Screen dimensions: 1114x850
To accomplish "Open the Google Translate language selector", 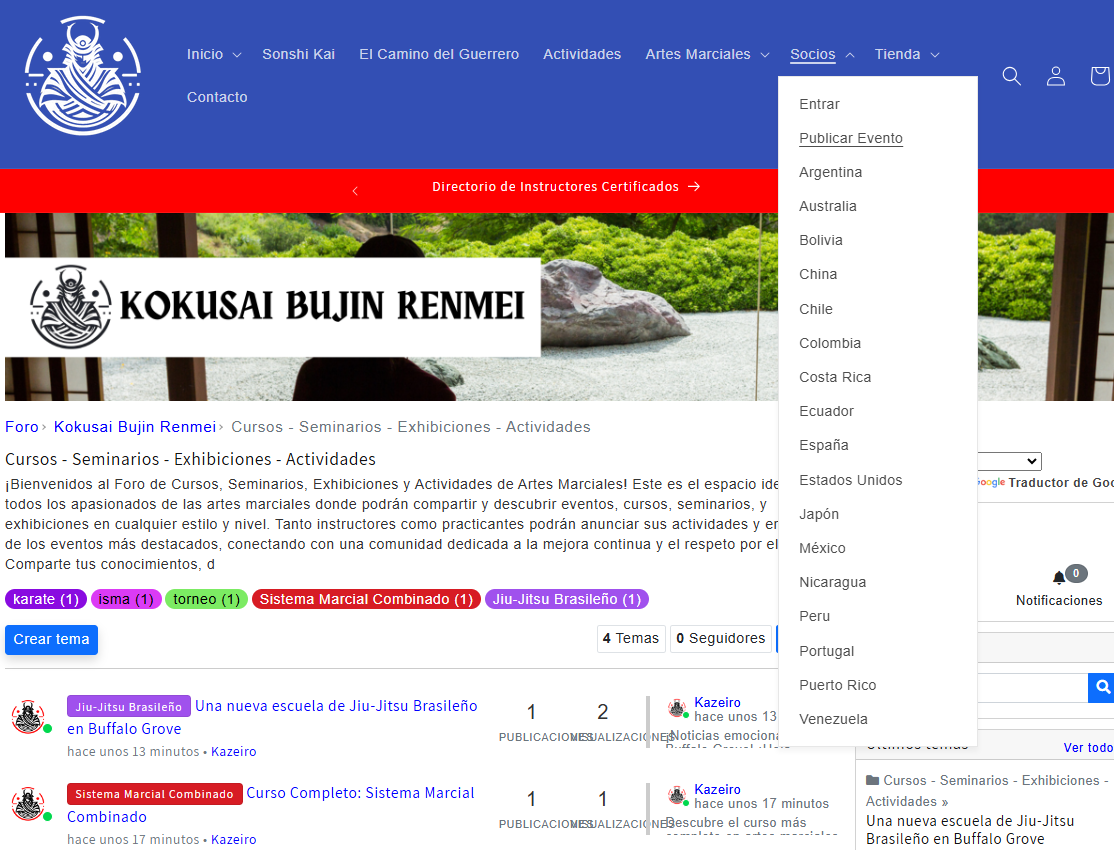I will point(1009,461).
